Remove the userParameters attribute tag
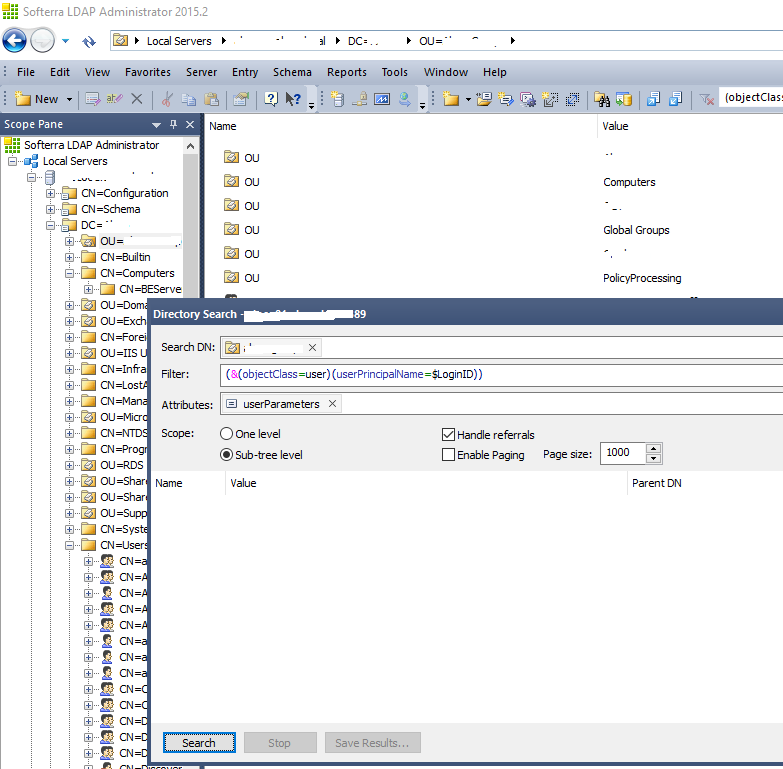The width and height of the screenshot is (783, 769). coord(333,404)
